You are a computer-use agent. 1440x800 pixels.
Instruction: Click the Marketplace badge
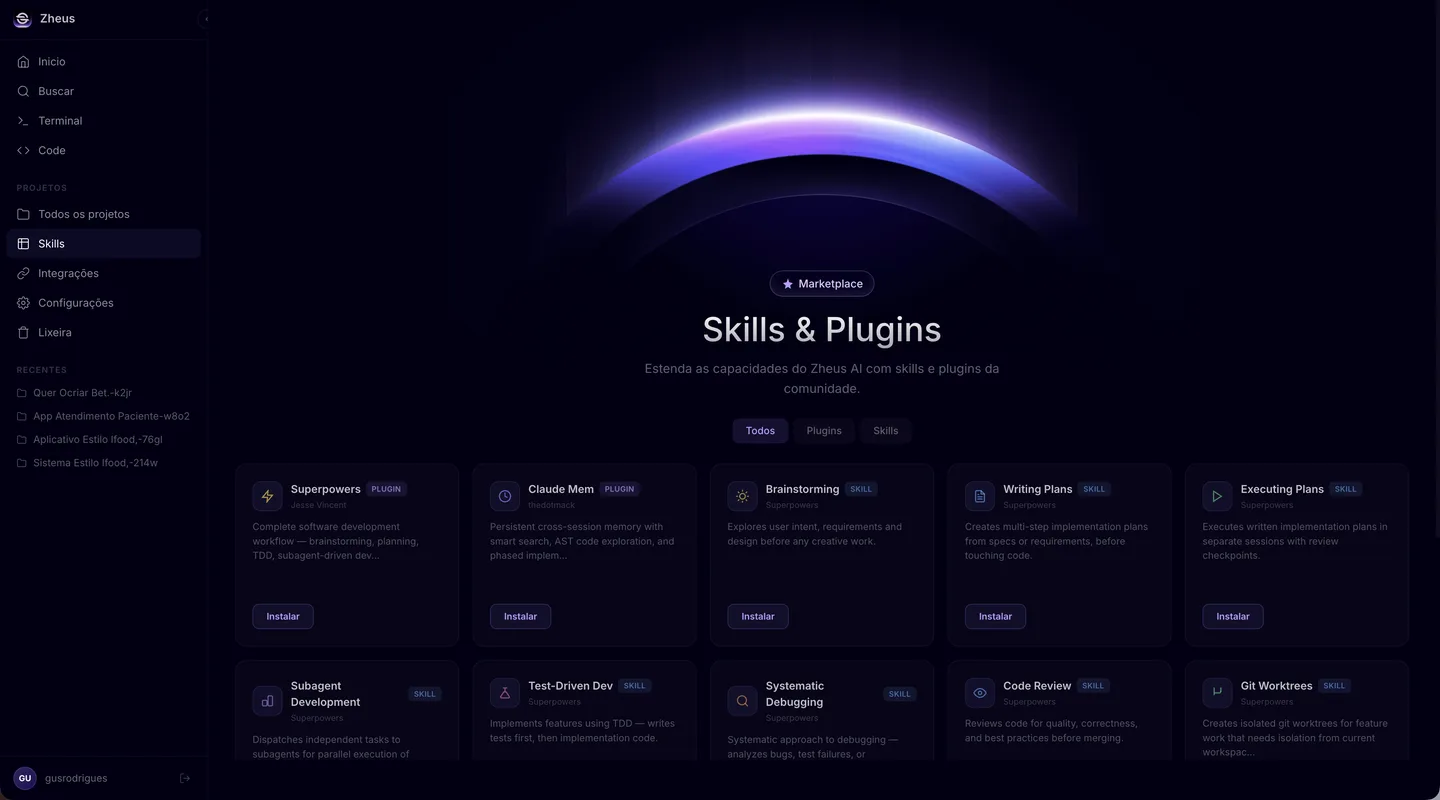click(x=822, y=284)
